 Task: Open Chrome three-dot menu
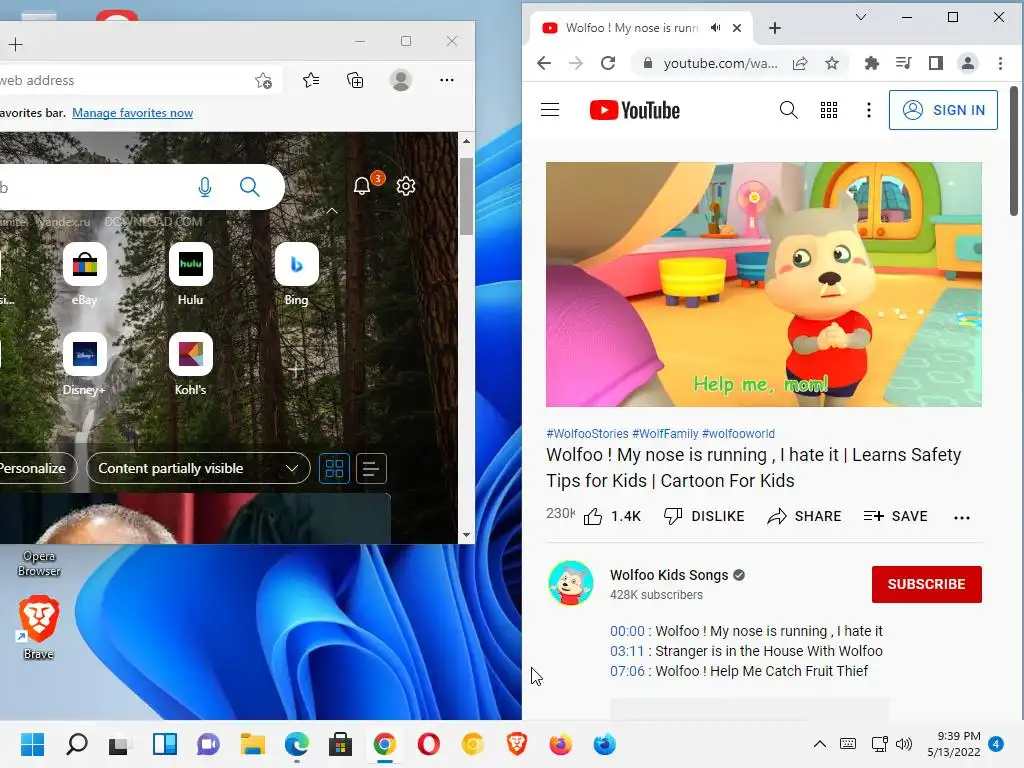1000,63
